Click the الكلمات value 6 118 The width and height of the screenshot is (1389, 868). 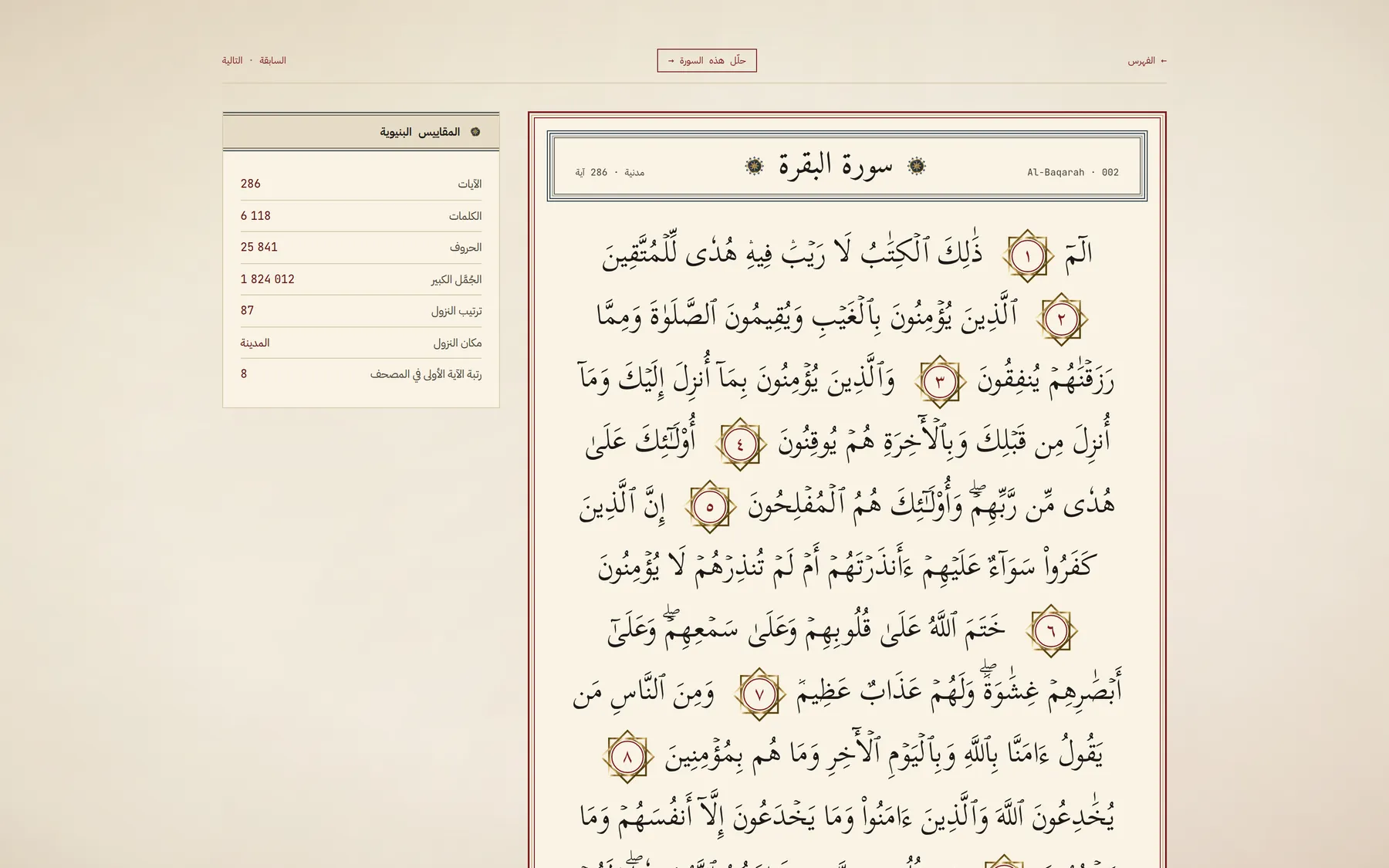255,216
